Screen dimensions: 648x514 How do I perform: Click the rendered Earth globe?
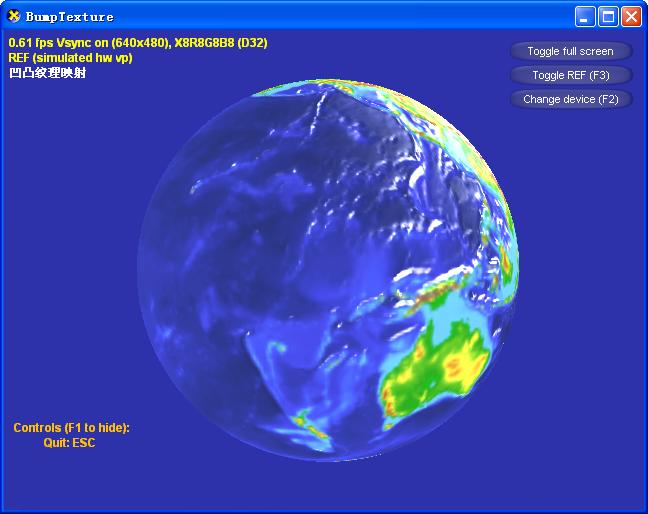point(328,271)
